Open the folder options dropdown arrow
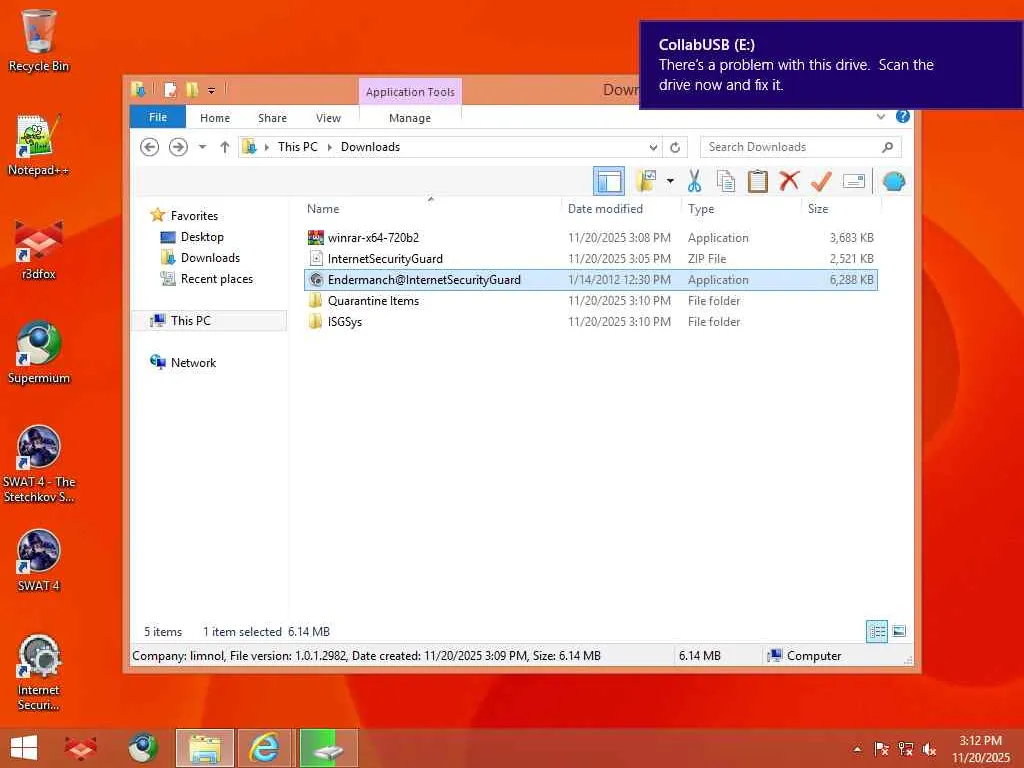This screenshot has height=768, width=1024. point(670,181)
